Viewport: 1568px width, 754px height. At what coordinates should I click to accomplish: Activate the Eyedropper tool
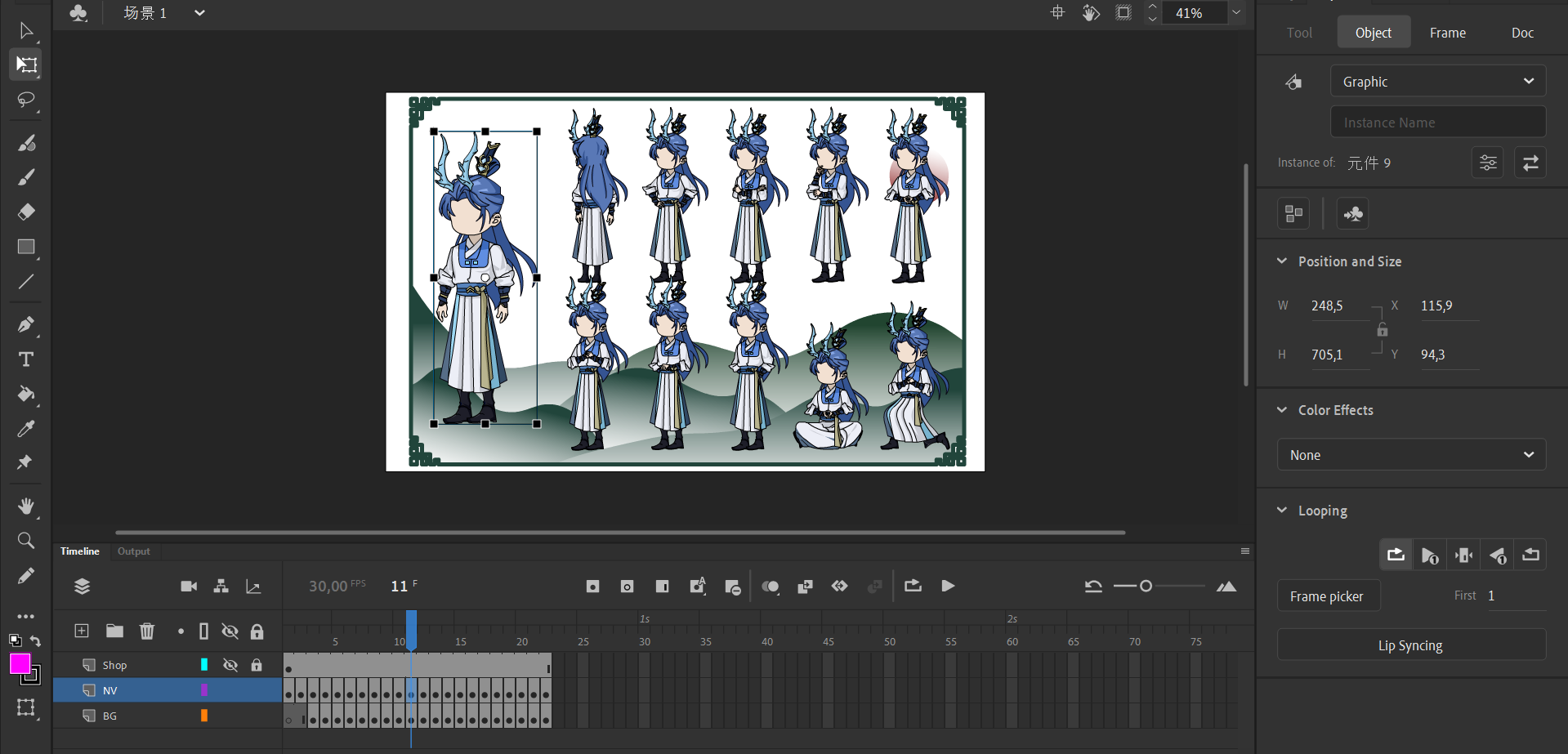tap(26, 429)
